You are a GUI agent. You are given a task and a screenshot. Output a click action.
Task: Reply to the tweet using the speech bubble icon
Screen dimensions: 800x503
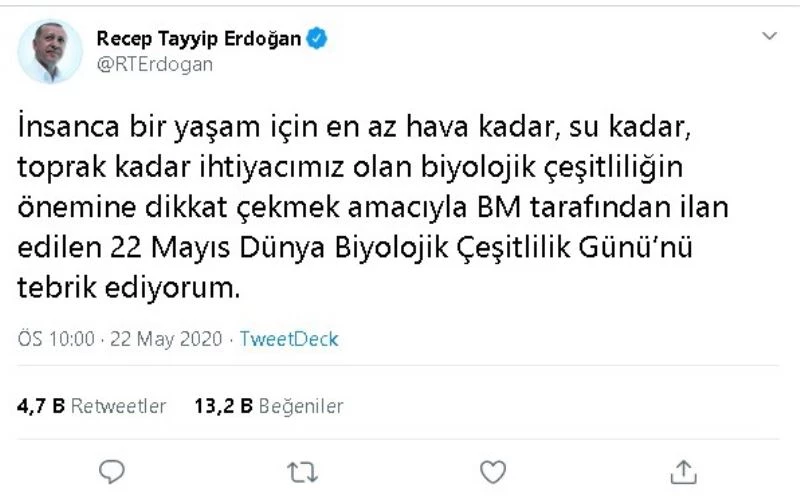coord(113,470)
